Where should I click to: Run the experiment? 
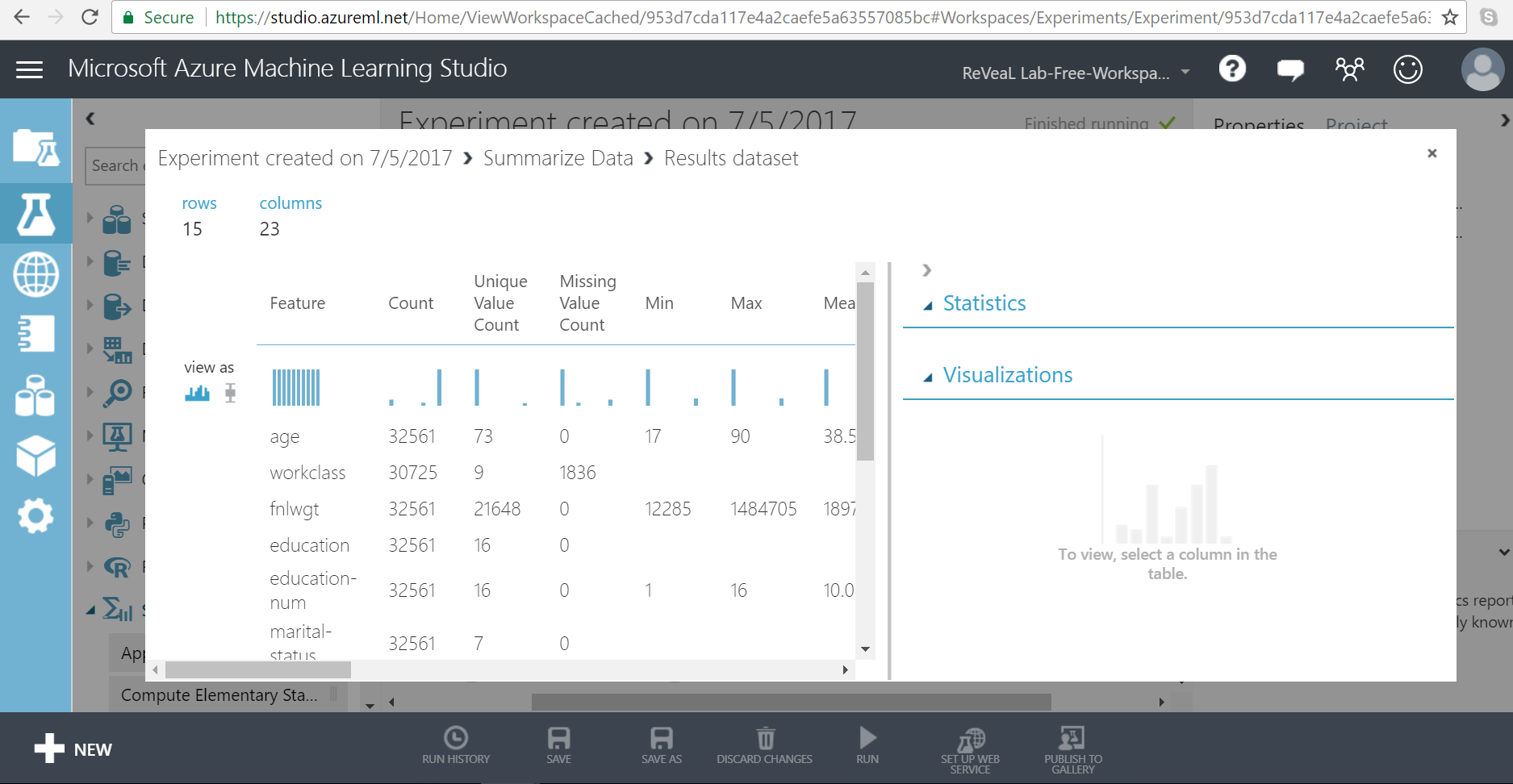point(867,745)
